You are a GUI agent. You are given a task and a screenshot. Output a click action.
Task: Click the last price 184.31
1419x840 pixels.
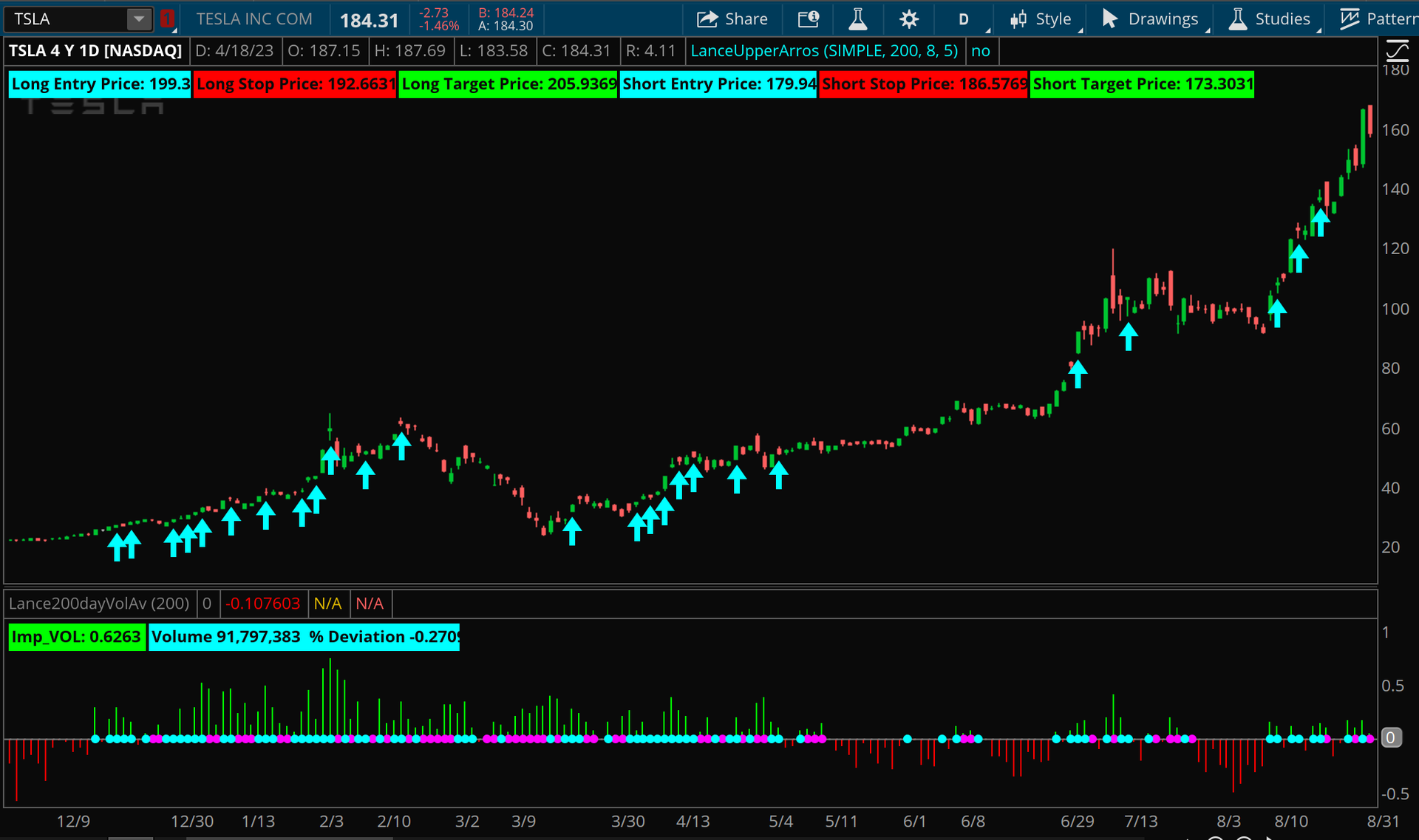(369, 20)
